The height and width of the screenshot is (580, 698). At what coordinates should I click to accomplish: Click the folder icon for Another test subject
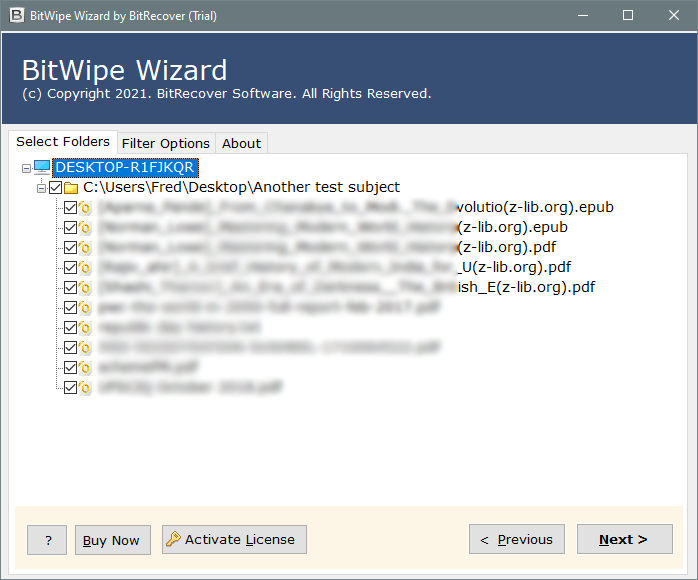point(71,188)
